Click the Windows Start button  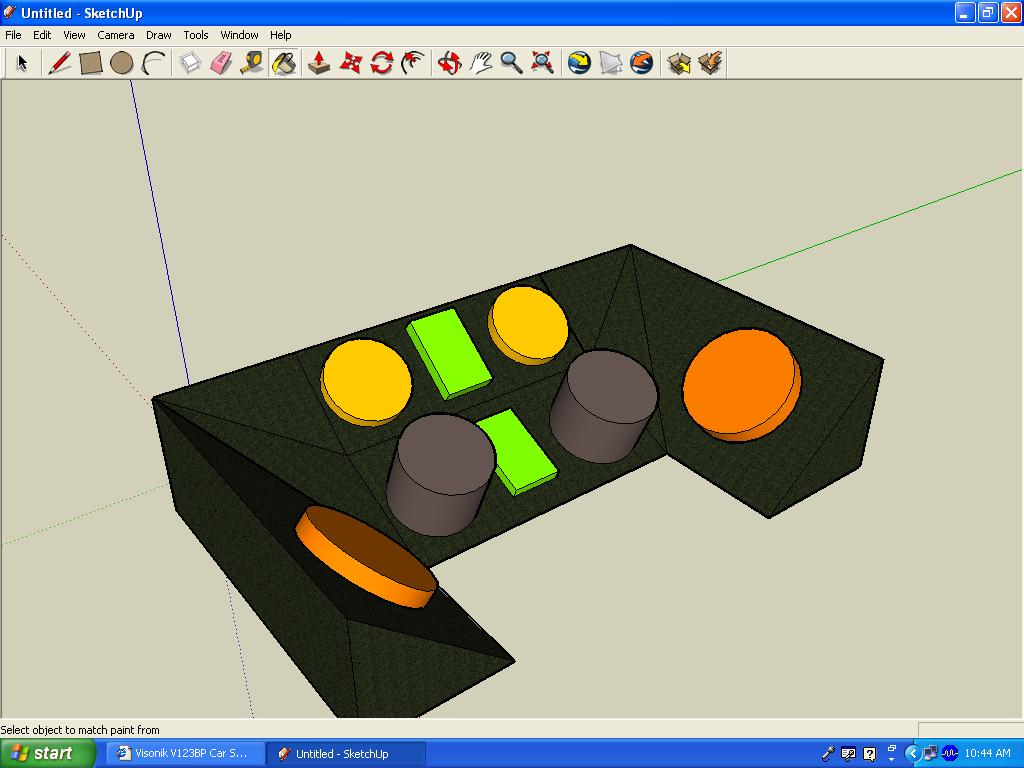click(x=47, y=753)
